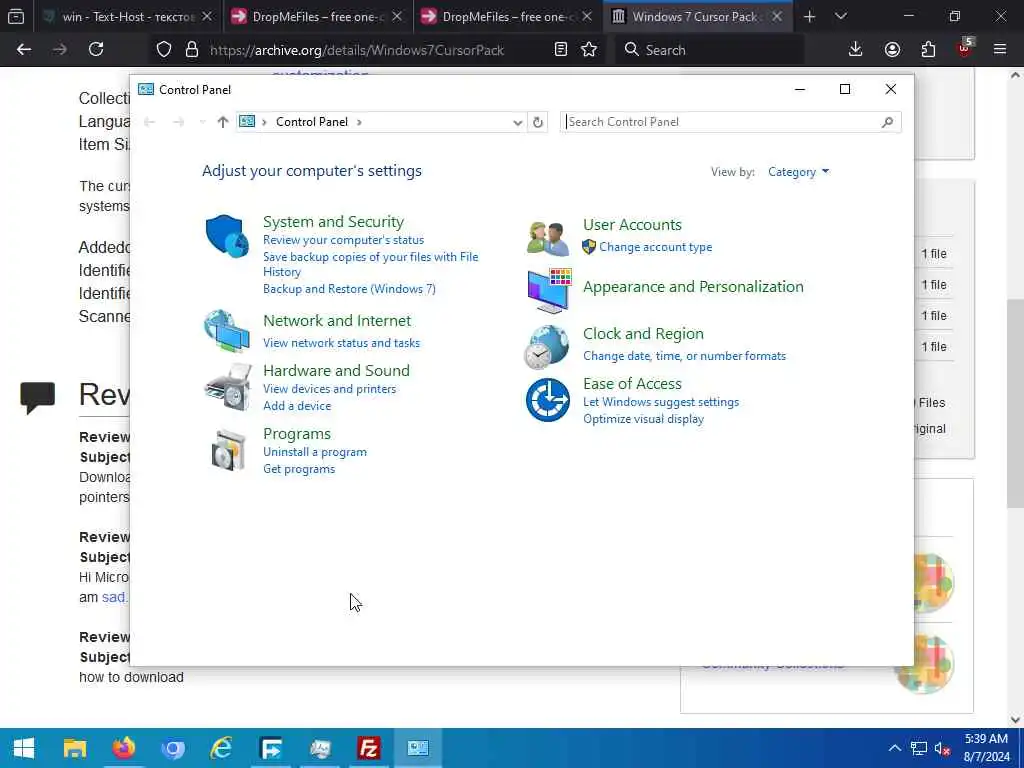This screenshot has height=768, width=1024.
Task: Bookmark this page with the star icon
Action: [x=589, y=49]
